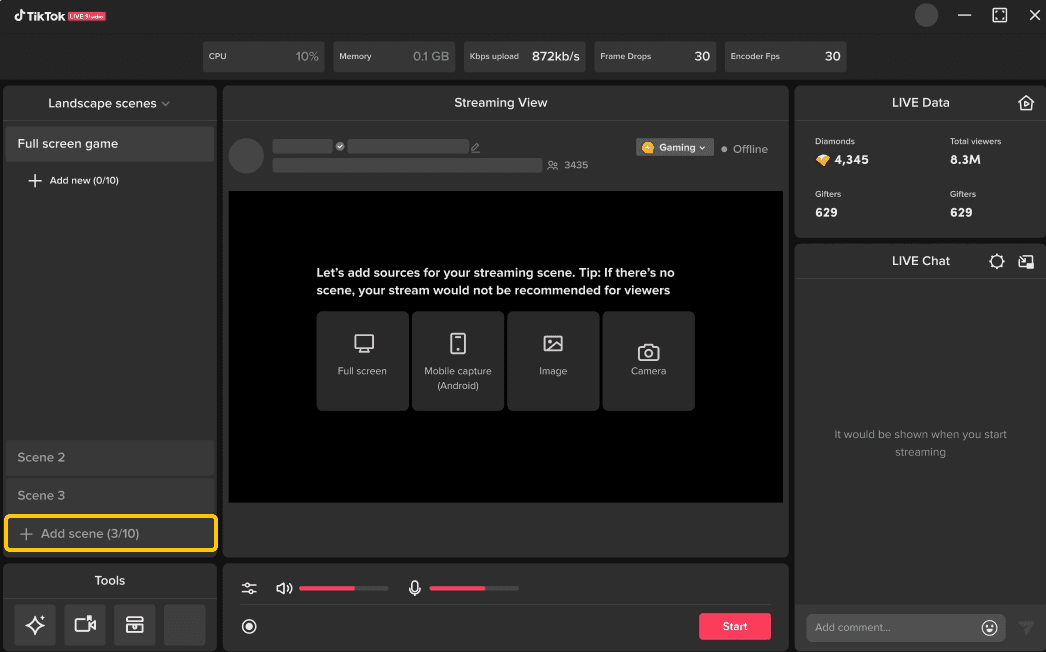This screenshot has height=652, width=1046.
Task: Click the sparkle effects tool icon
Action: [35, 625]
